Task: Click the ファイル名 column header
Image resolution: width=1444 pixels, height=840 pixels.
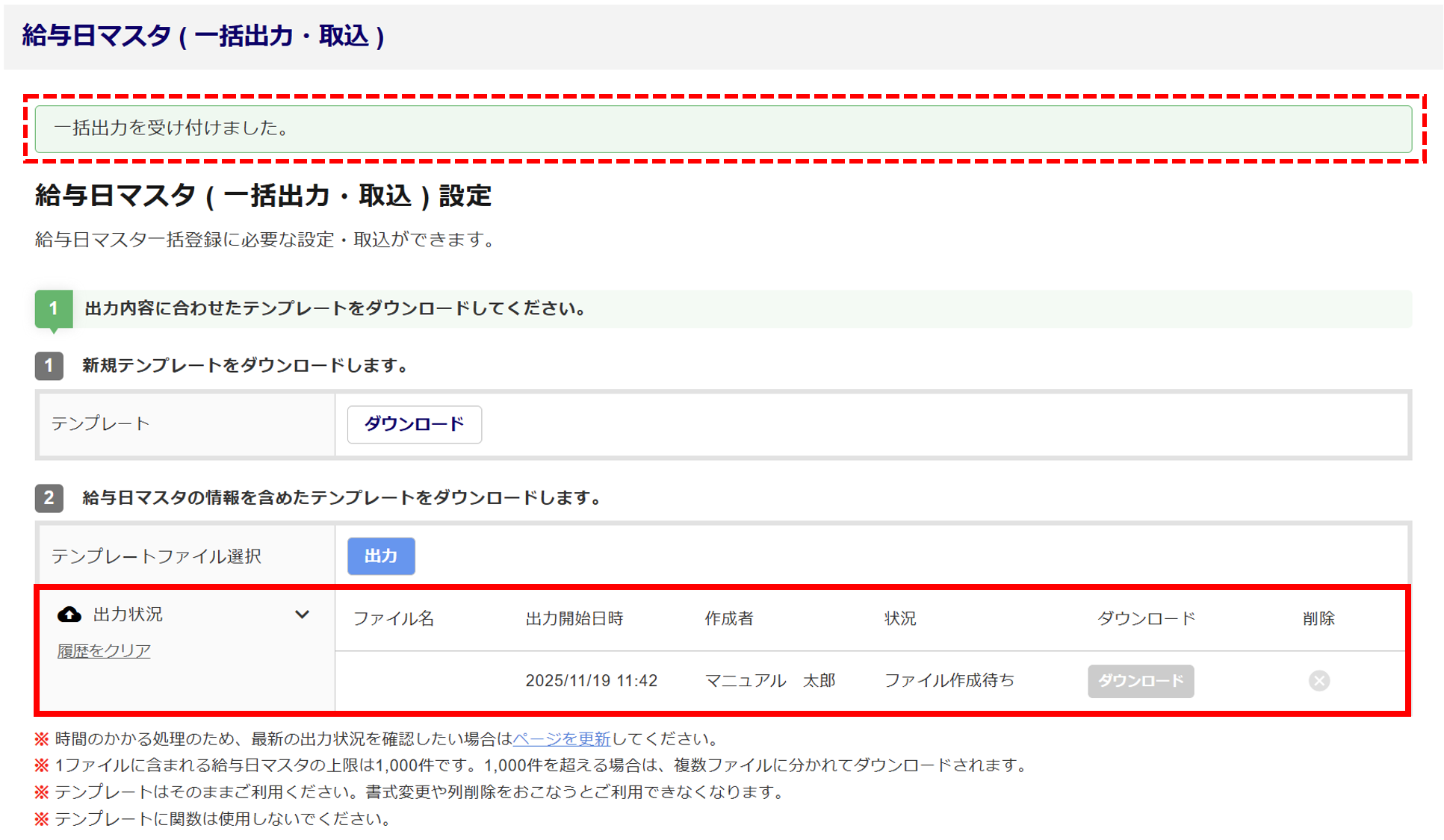Action: tap(393, 618)
